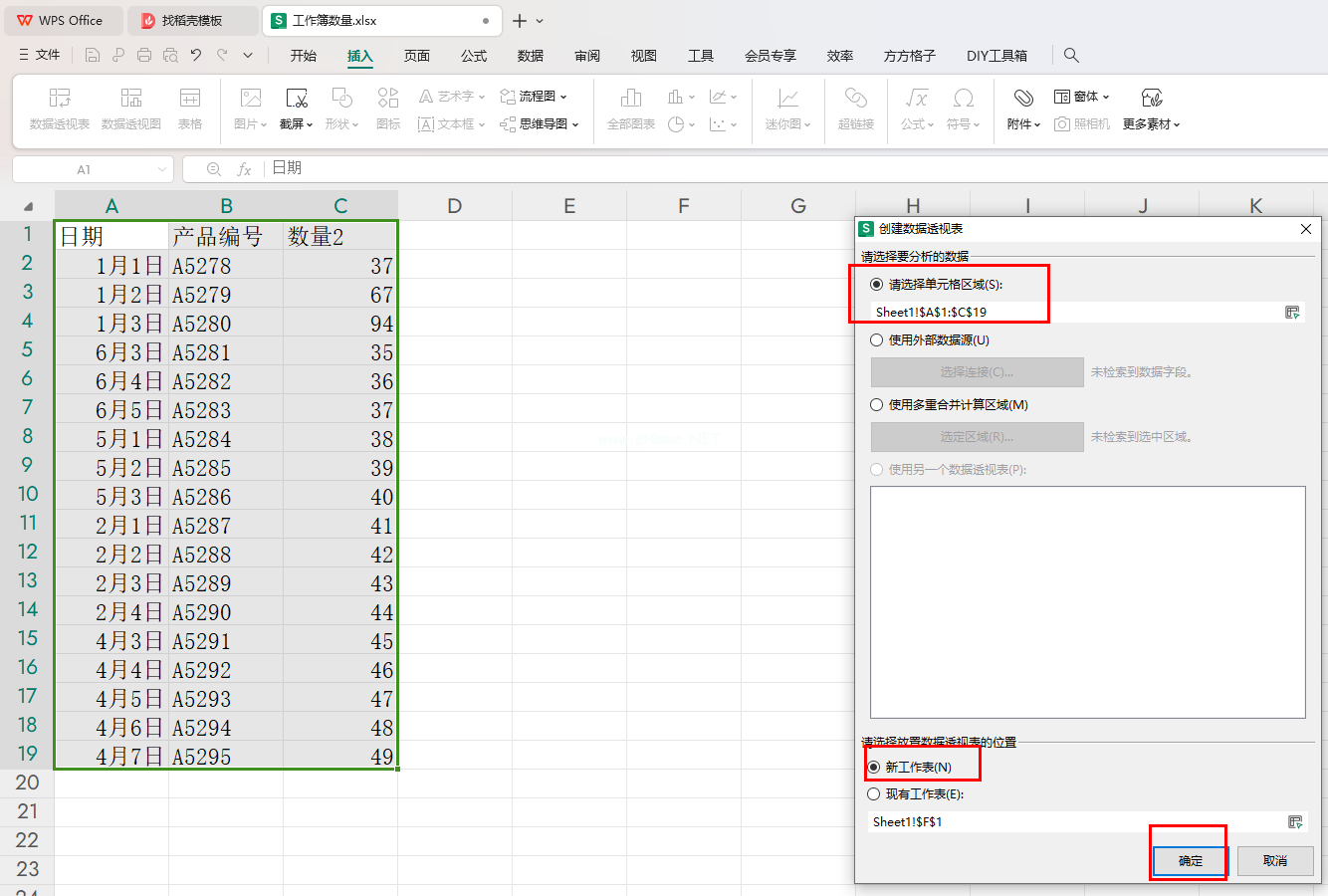Open the cell name box dropdown
This screenshot has width=1328, height=896.
pyautogui.click(x=163, y=170)
